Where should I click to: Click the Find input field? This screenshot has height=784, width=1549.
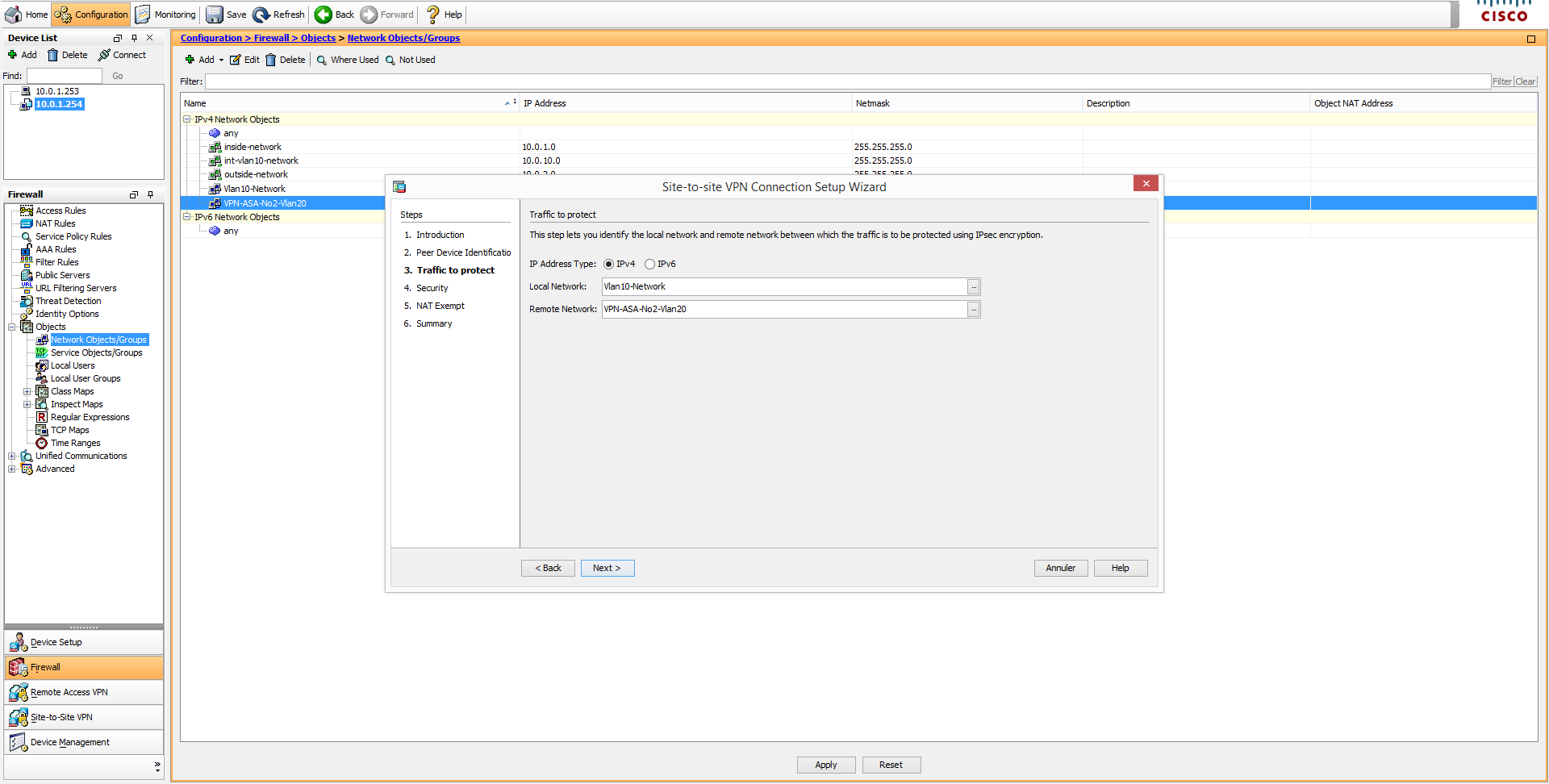click(65, 76)
